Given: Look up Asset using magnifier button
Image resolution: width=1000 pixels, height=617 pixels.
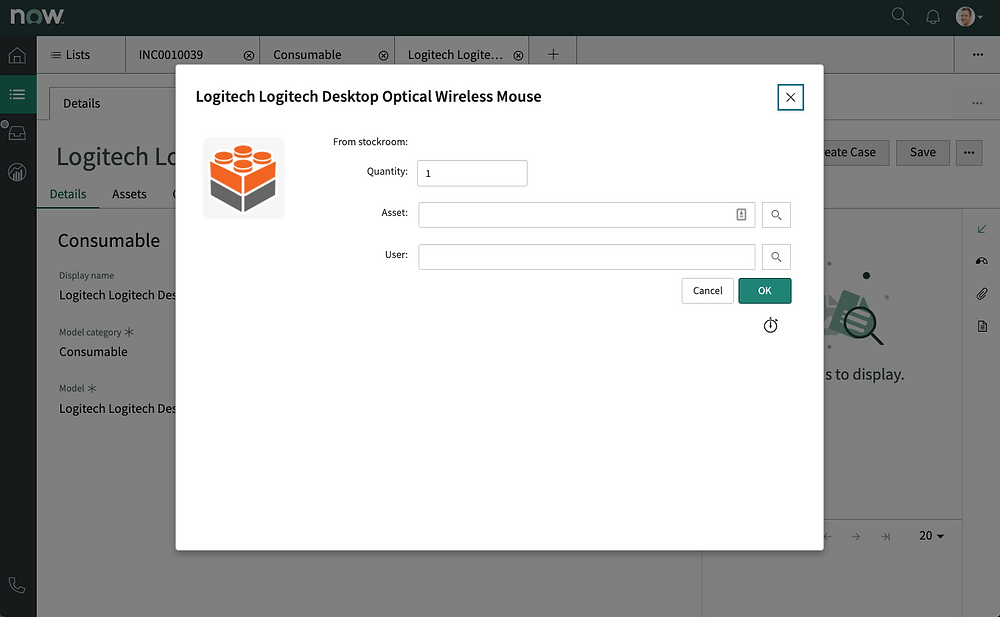Looking at the screenshot, I should (x=776, y=215).
